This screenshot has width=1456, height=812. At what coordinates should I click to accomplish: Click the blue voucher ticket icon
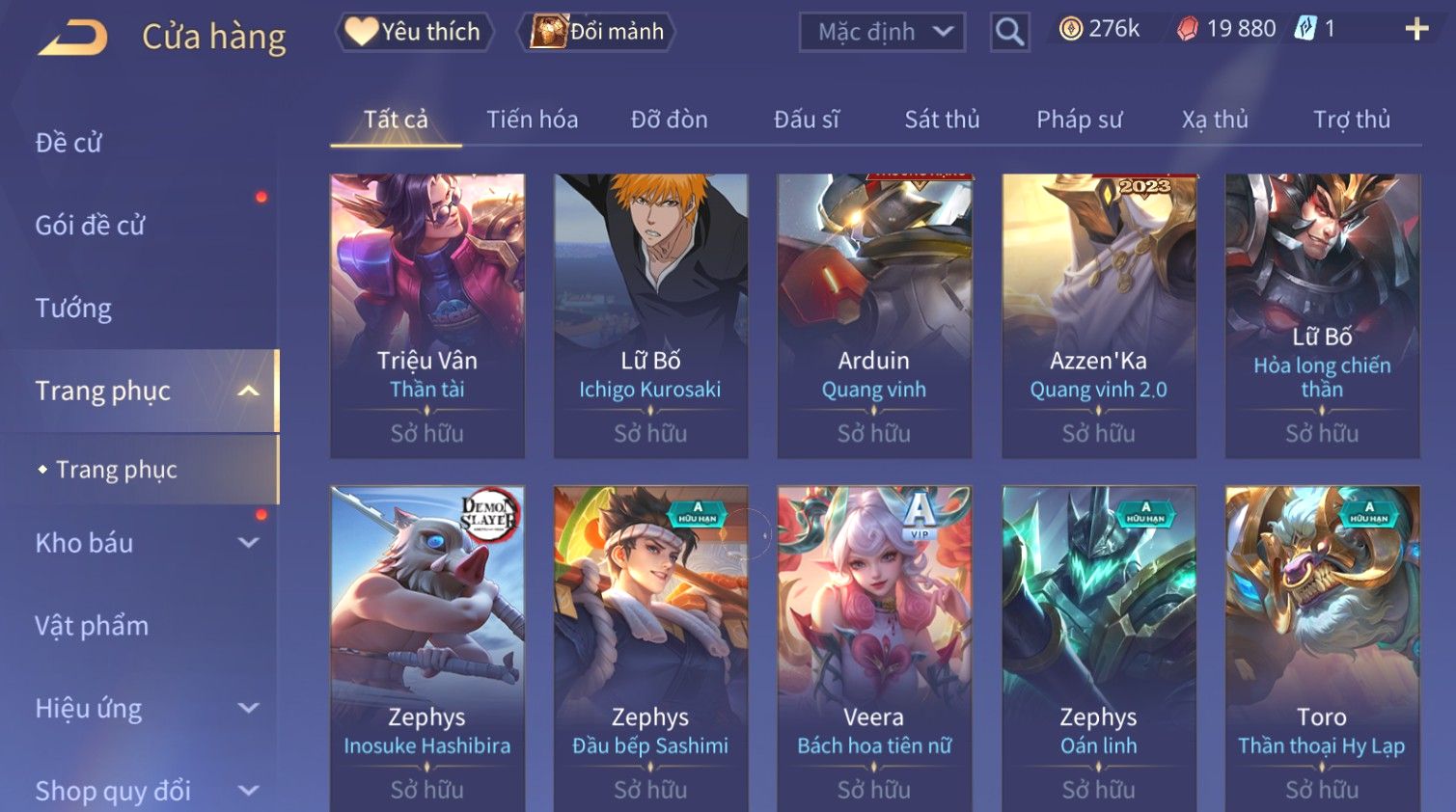[x=1305, y=29]
